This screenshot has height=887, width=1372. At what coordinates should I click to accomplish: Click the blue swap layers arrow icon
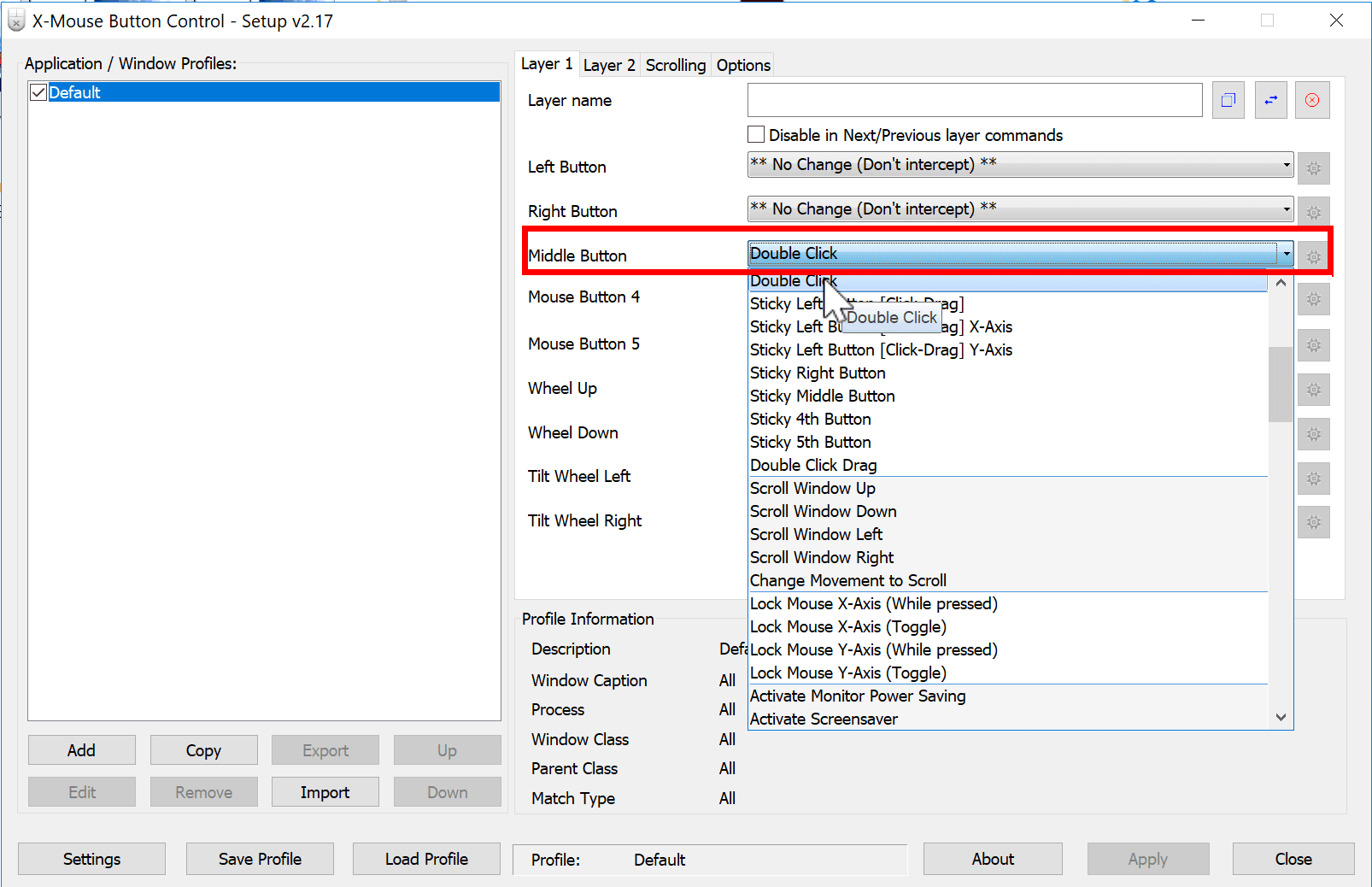click(1270, 100)
